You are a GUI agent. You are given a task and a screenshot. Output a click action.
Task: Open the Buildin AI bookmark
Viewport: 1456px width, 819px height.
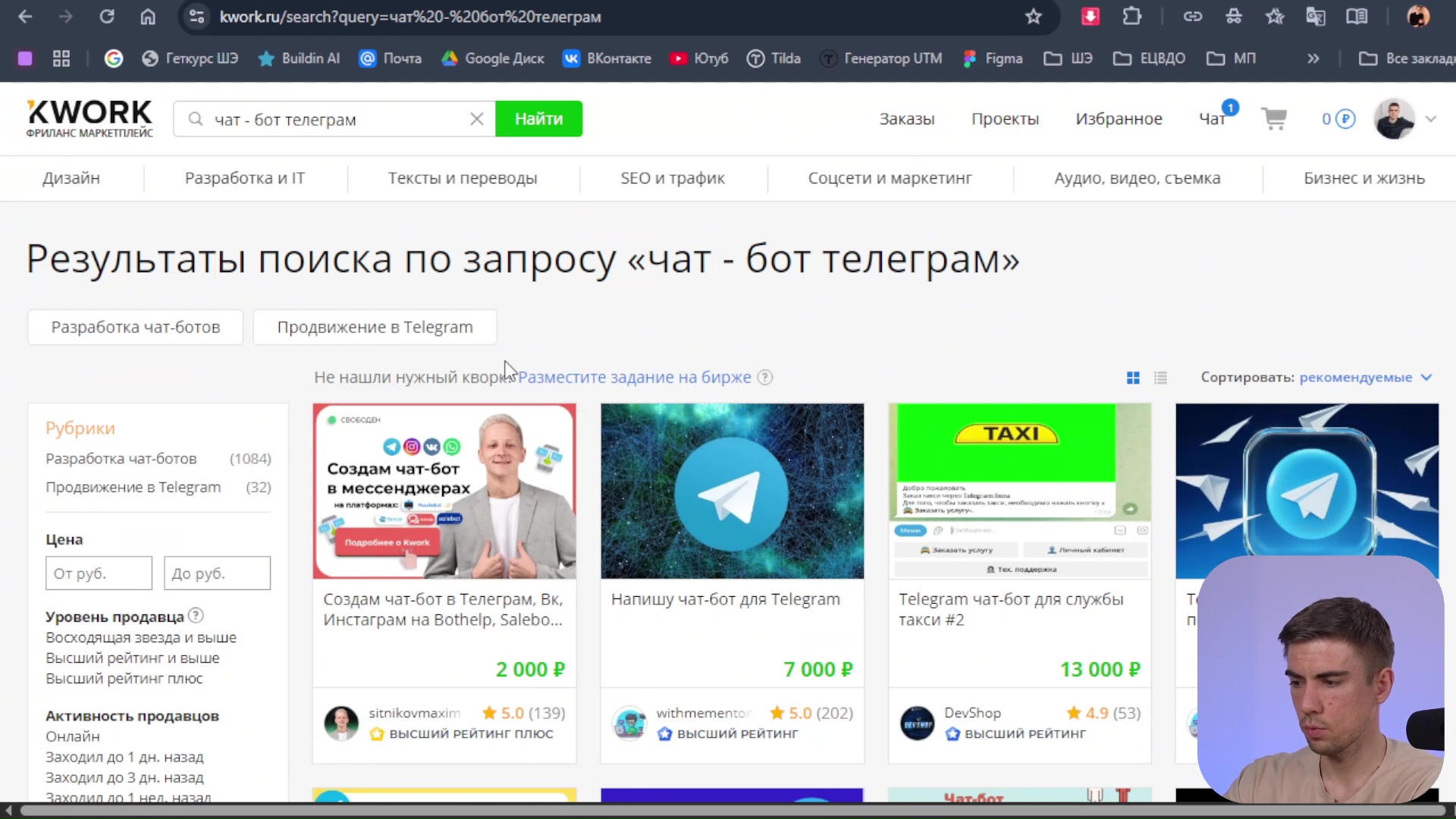299,58
